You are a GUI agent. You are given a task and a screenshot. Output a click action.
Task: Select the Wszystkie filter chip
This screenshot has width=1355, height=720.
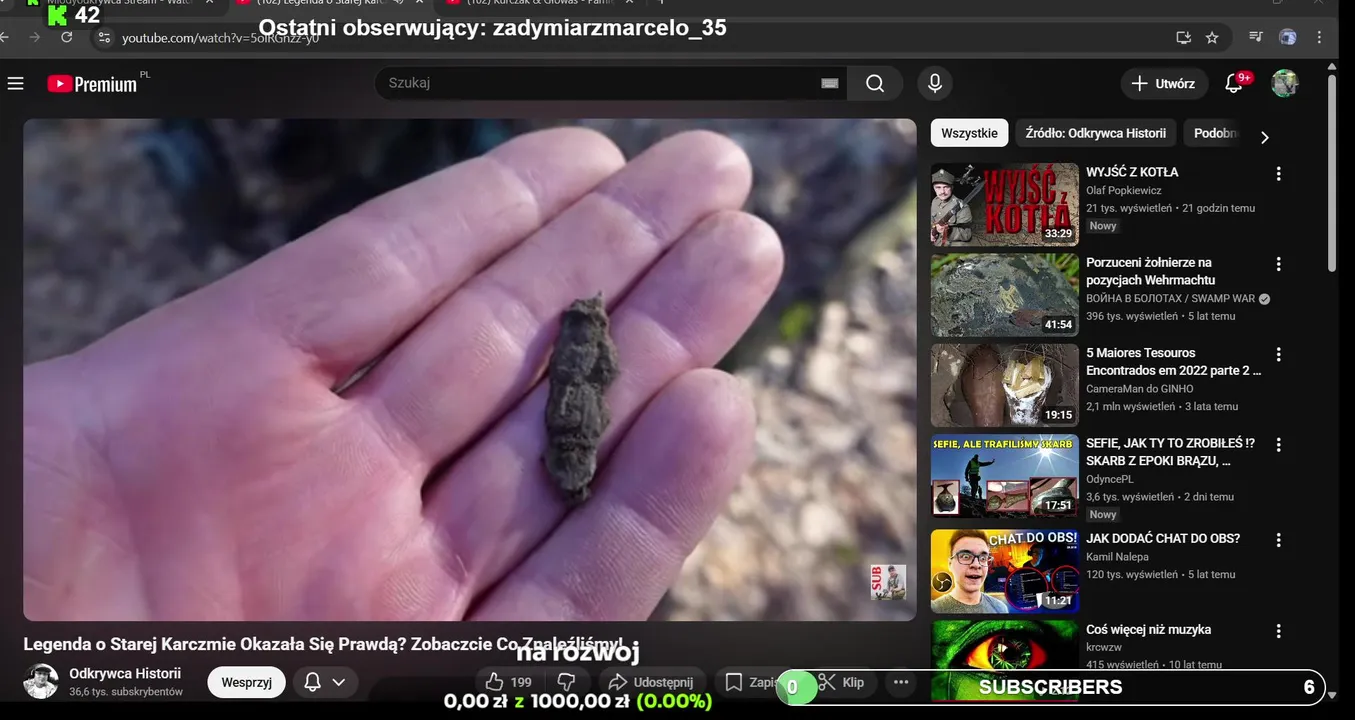[x=969, y=133]
